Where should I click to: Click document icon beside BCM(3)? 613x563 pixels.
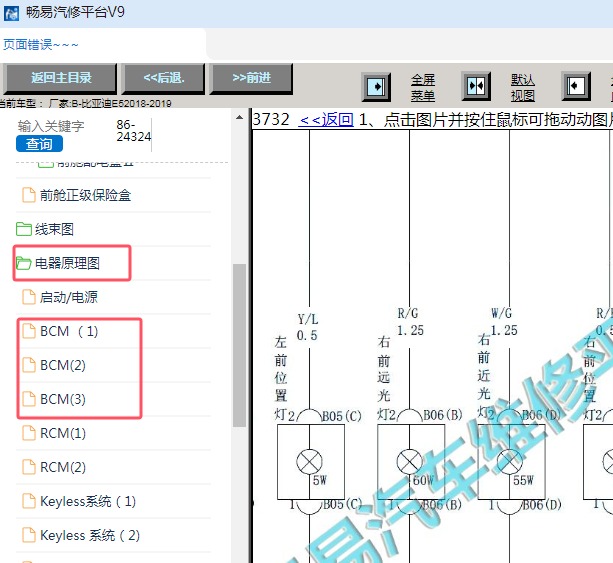pyautogui.click(x=29, y=399)
